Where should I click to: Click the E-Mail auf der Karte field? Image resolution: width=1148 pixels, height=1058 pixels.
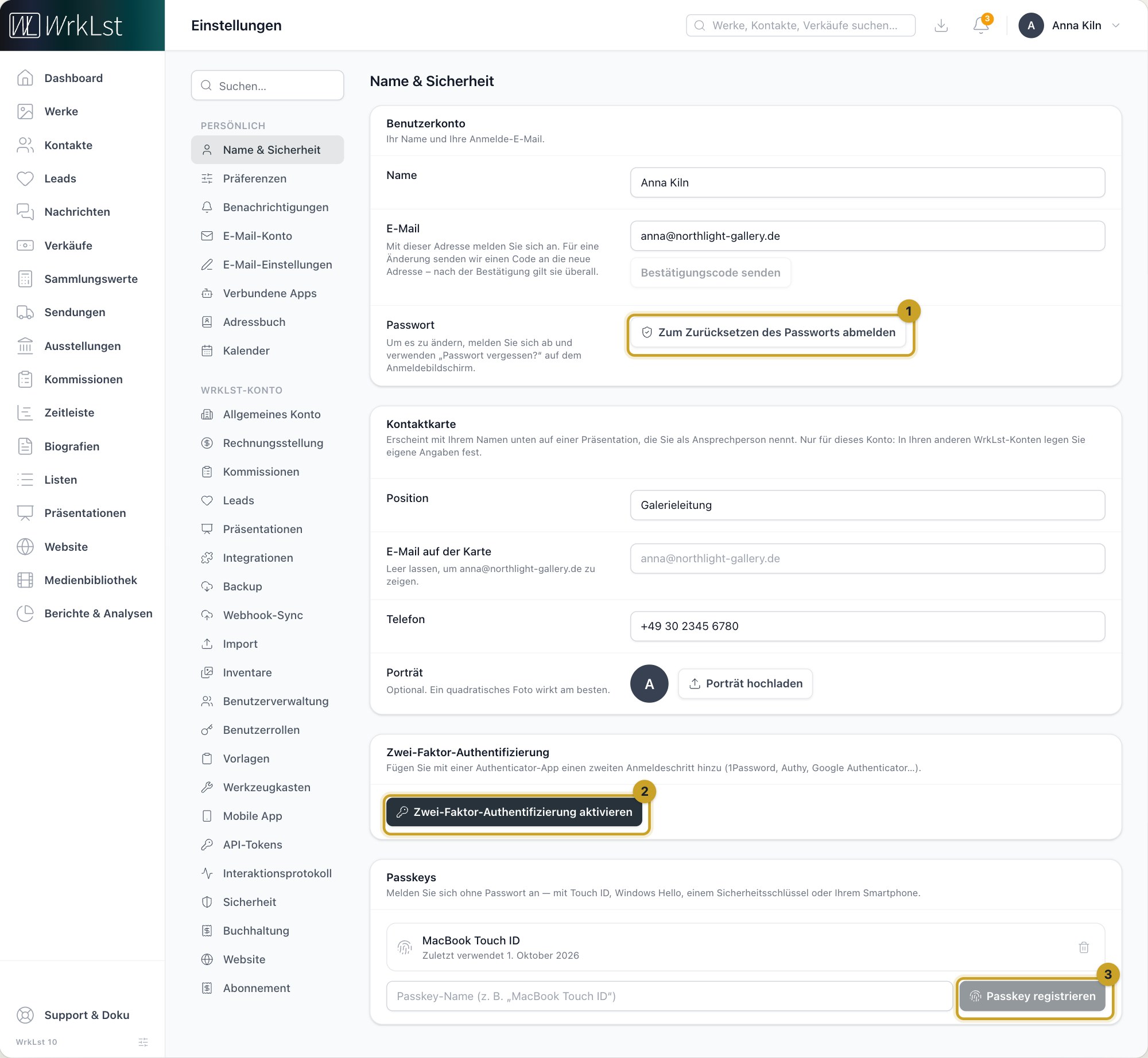coord(867,558)
